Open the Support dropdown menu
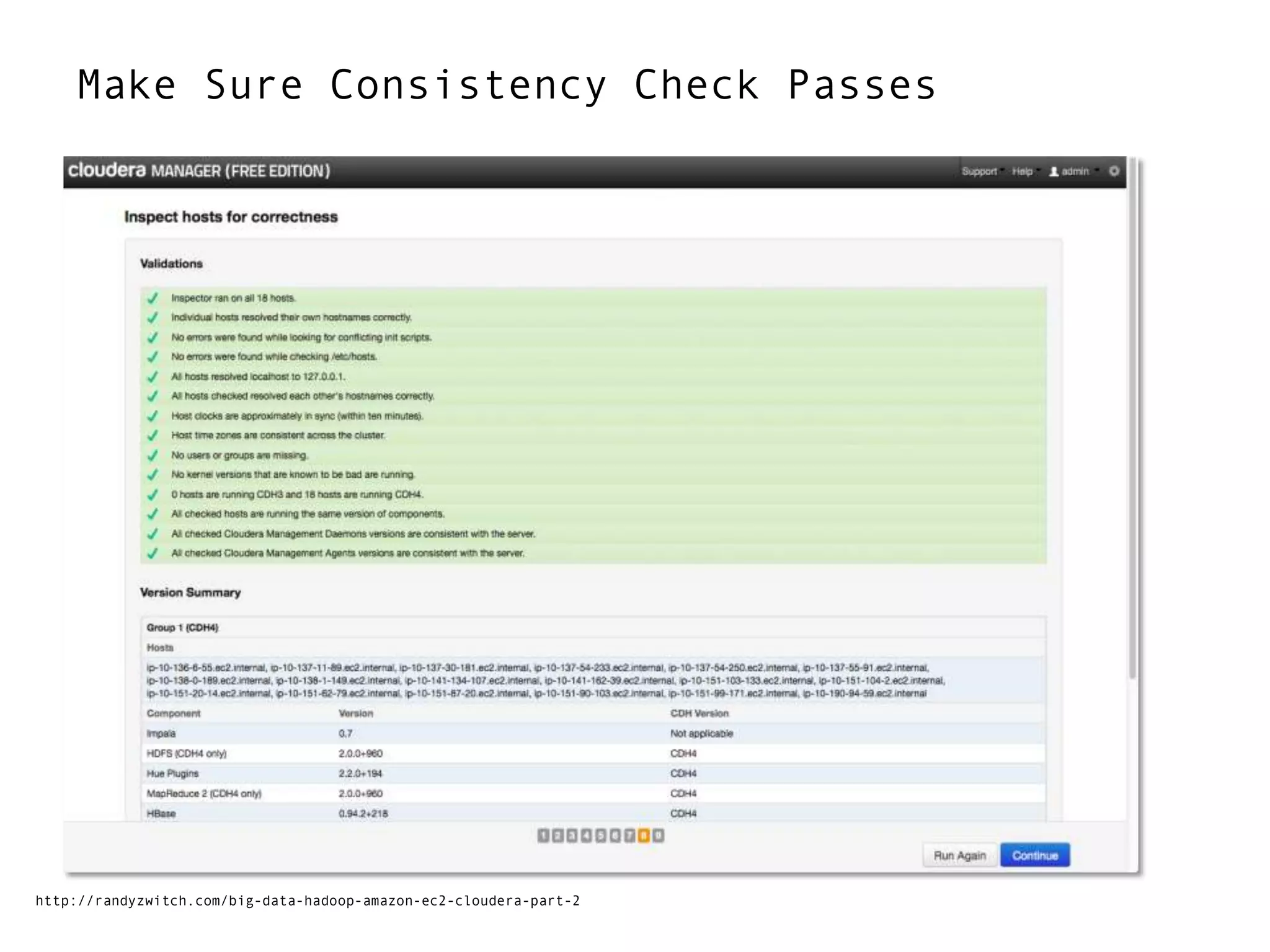Screen dimensions: 1270x952 pos(981,172)
